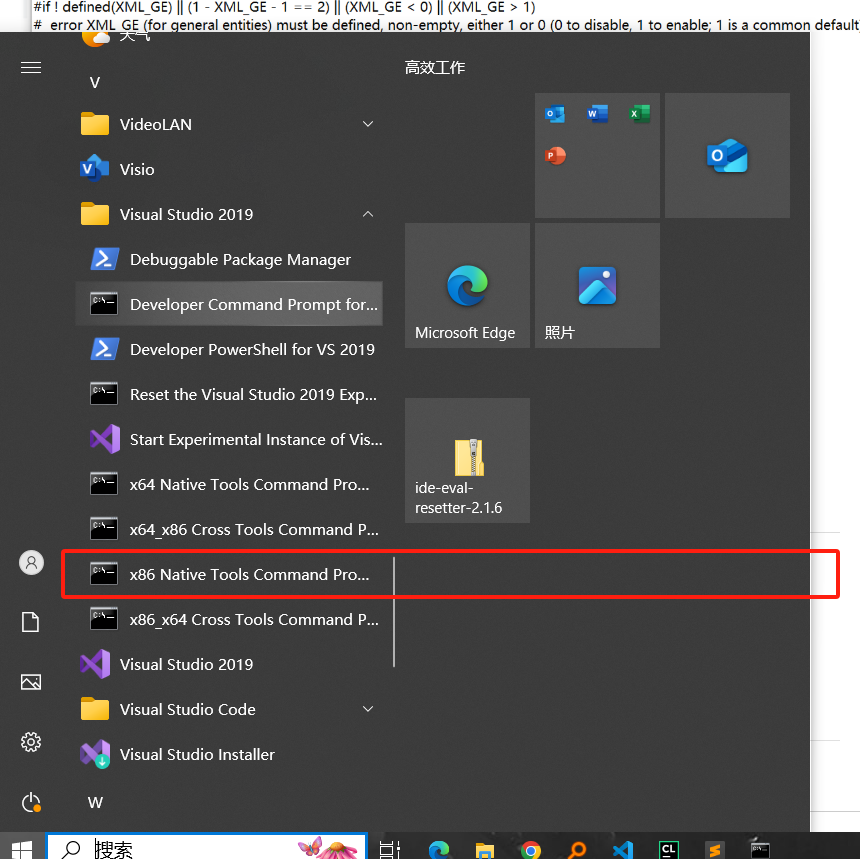Image resolution: width=860 pixels, height=859 pixels.
Task: Open Pictures from Start sidebar
Action: click(x=31, y=682)
